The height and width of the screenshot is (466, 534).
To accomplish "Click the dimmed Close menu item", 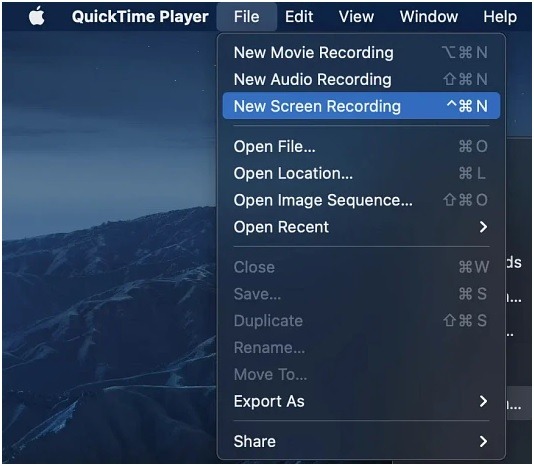I will tap(361, 267).
